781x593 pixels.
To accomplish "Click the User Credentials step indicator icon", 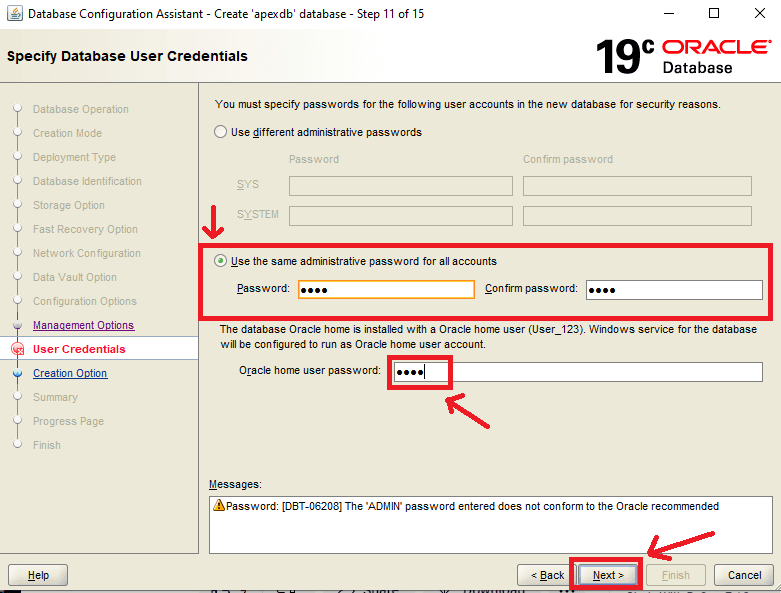I will coord(16,350).
